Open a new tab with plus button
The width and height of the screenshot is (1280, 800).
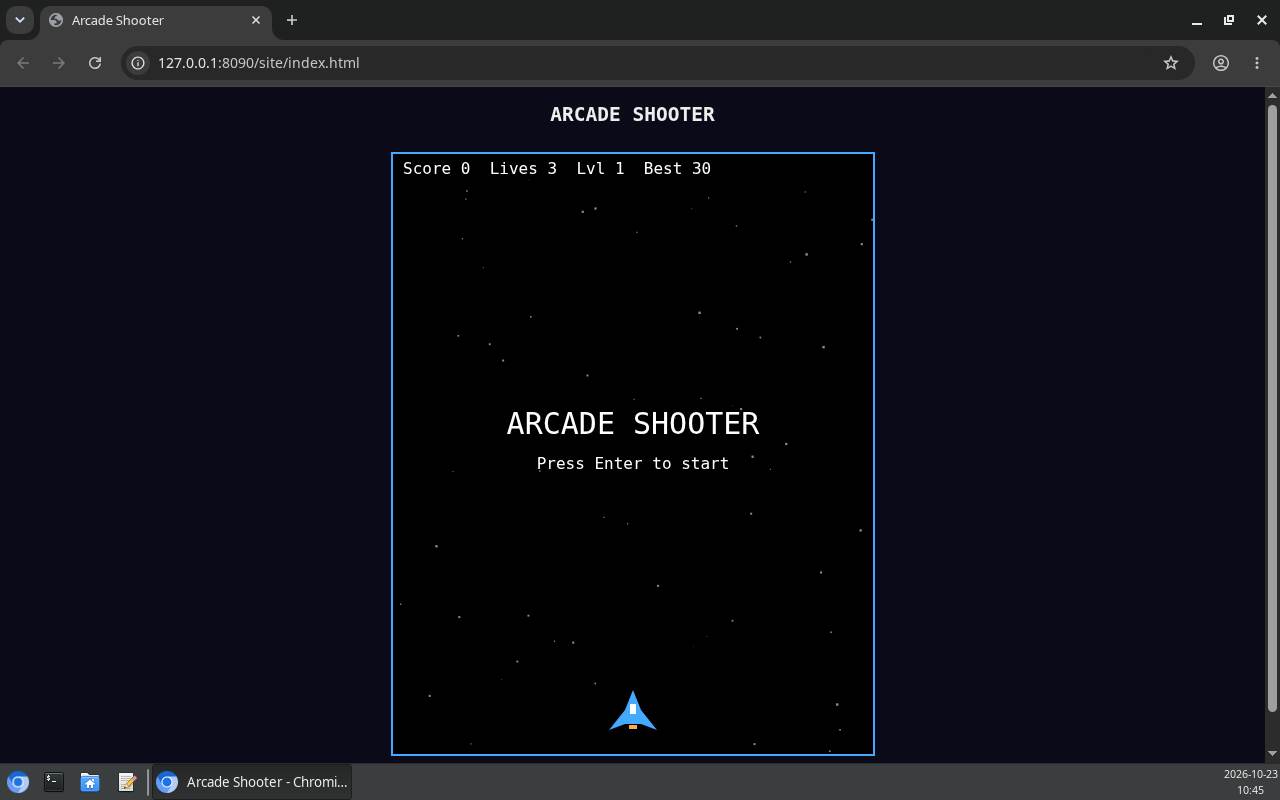click(x=292, y=20)
